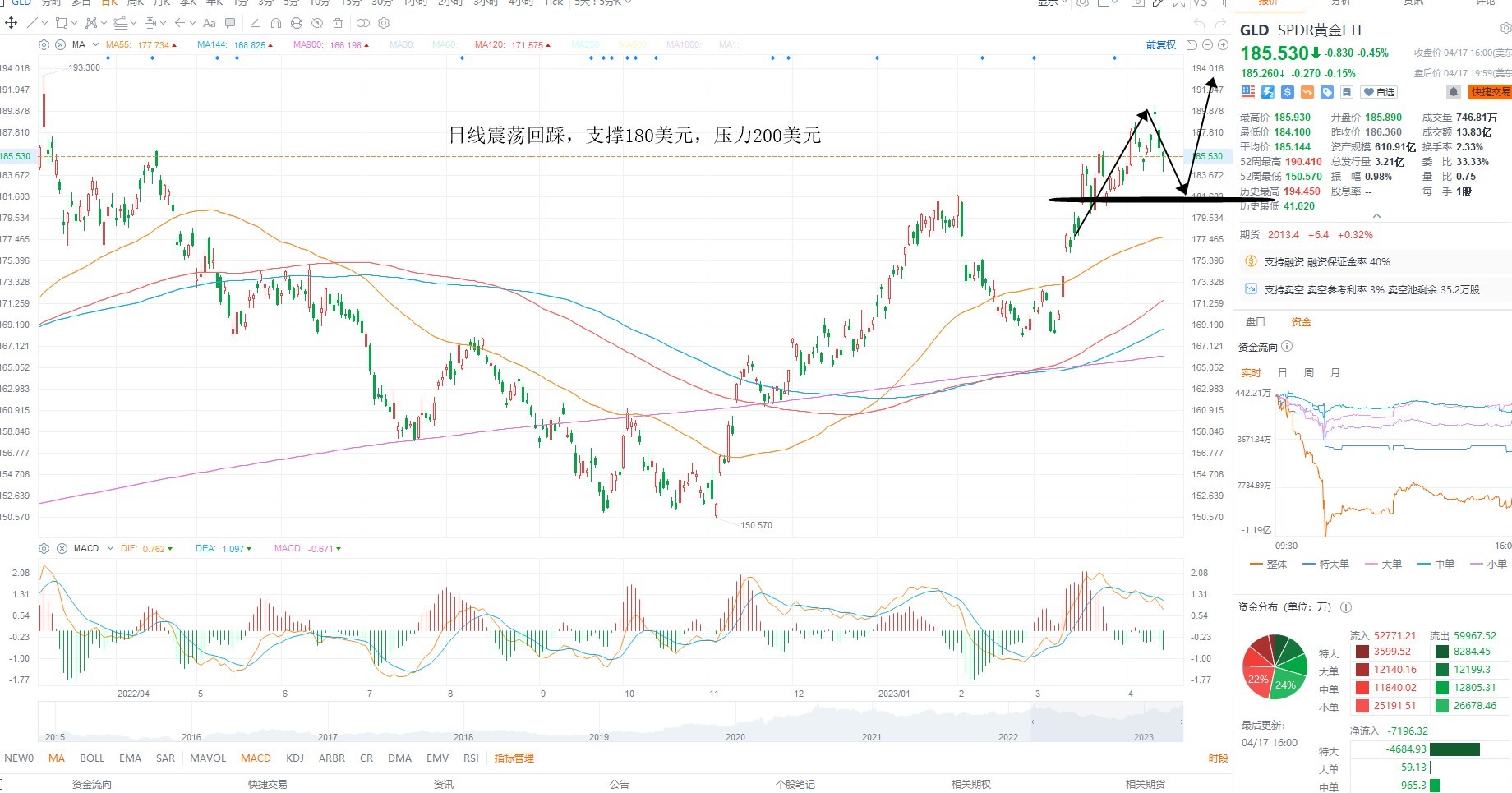Select 月 capital flow period
The image size is (1512, 793).
[1335, 372]
